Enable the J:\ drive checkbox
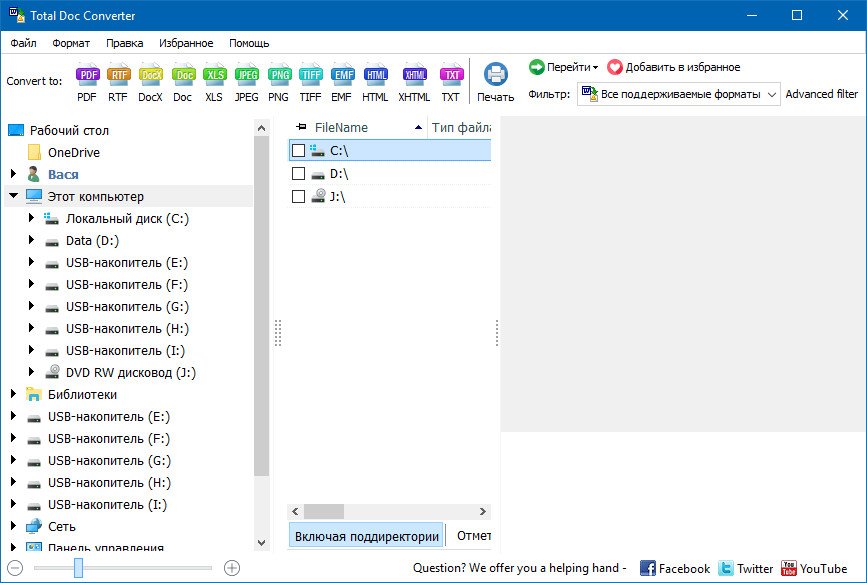The height and width of the screenshot is (583, 867). pos(298,197)
